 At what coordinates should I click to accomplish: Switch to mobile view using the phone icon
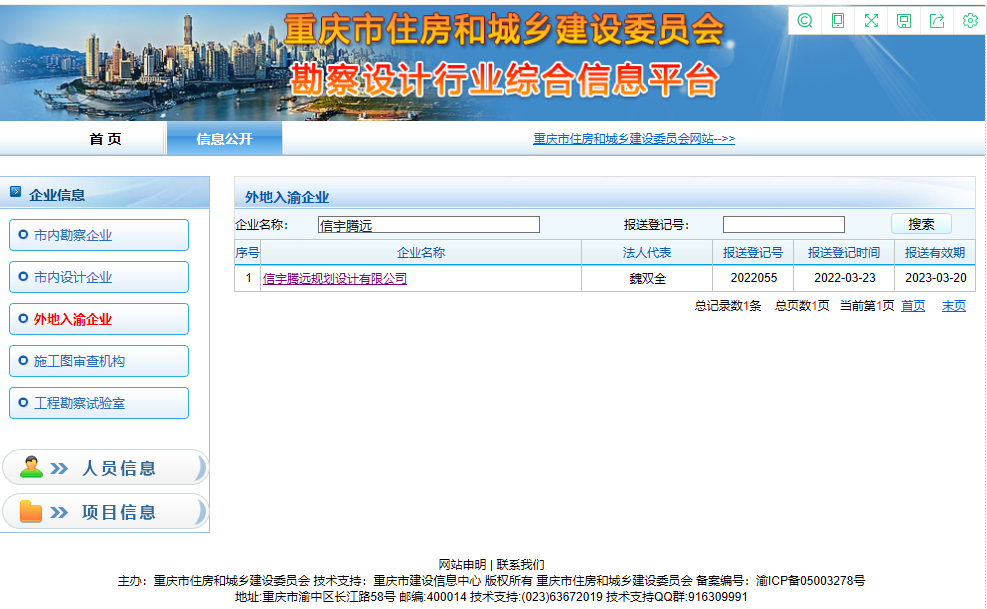tap(837, 20)
